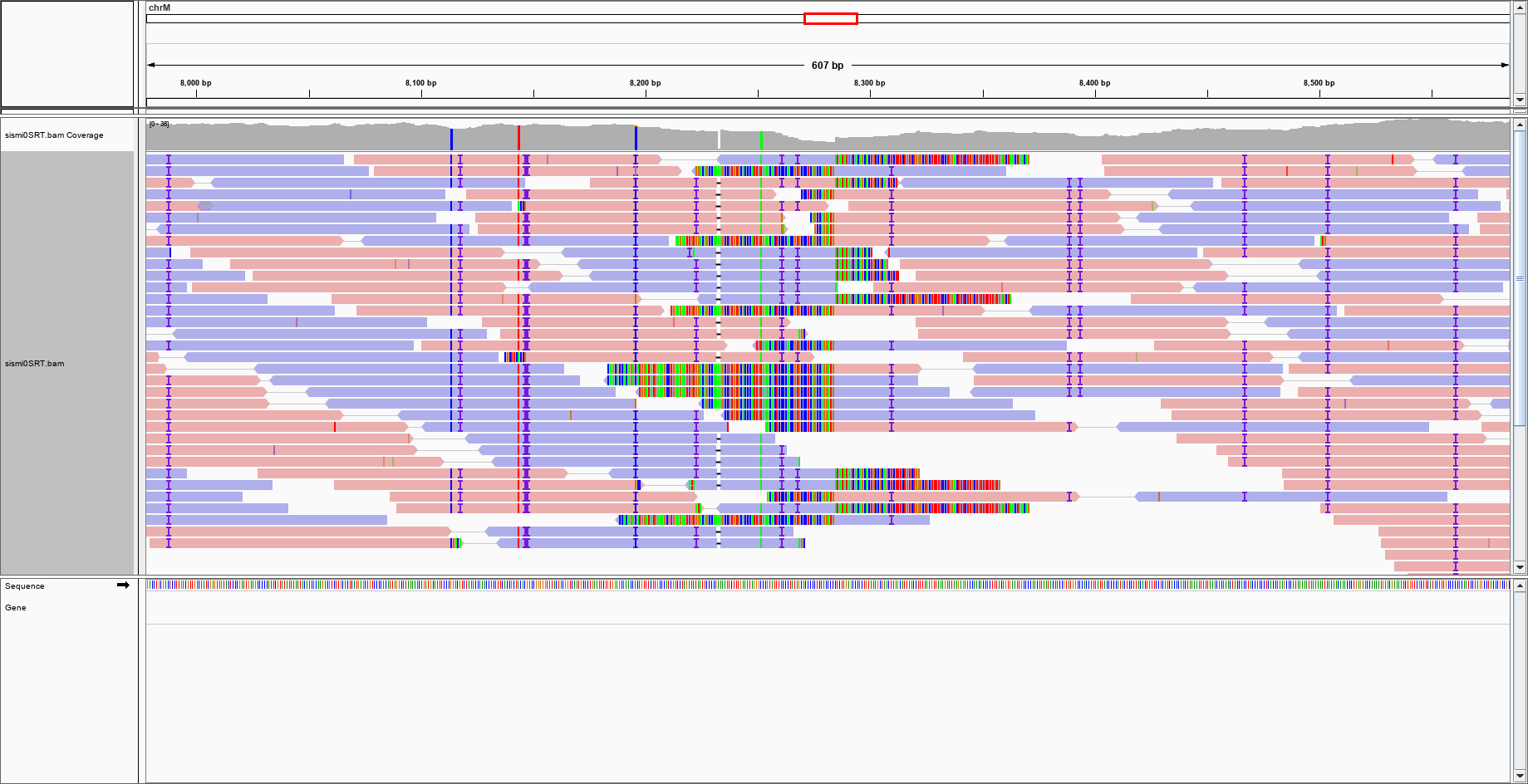Select the Gene track label
Image resolution: width=1528 pixels, height=784 pixels.
[16, 608]
